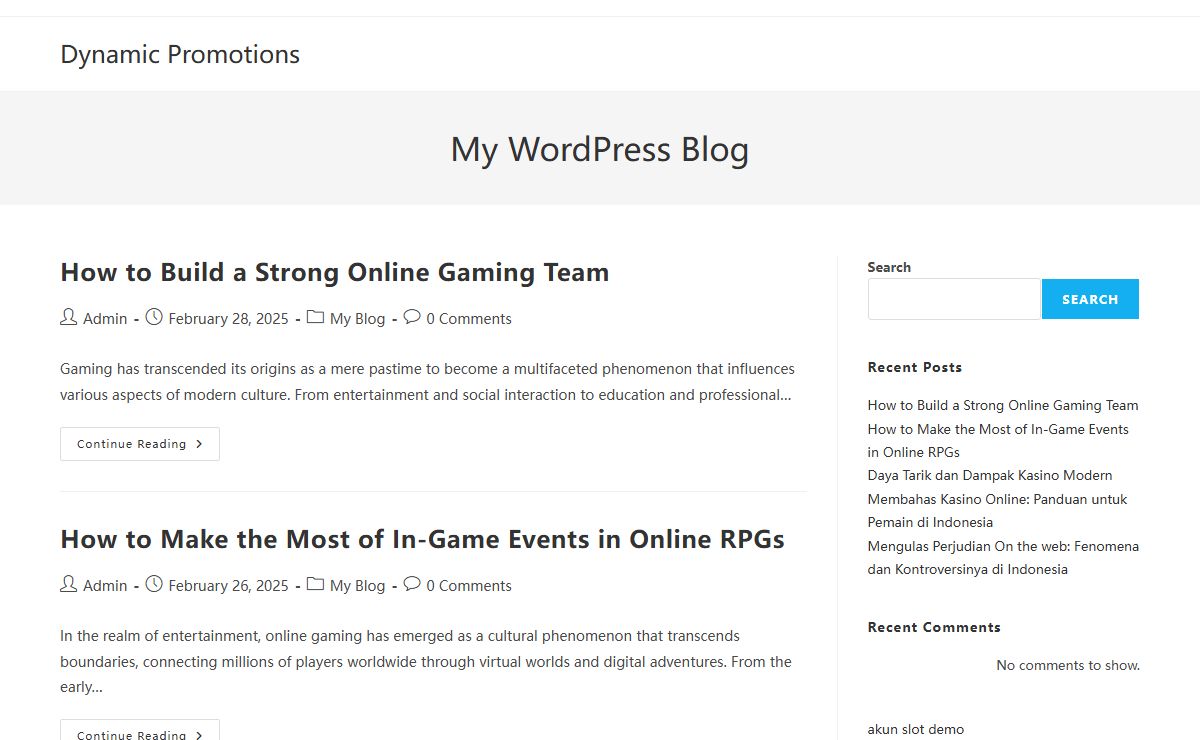The image size is (1200, 740).
Task: Open the Dynamic Promotions site title link
Action: (180, 54)
